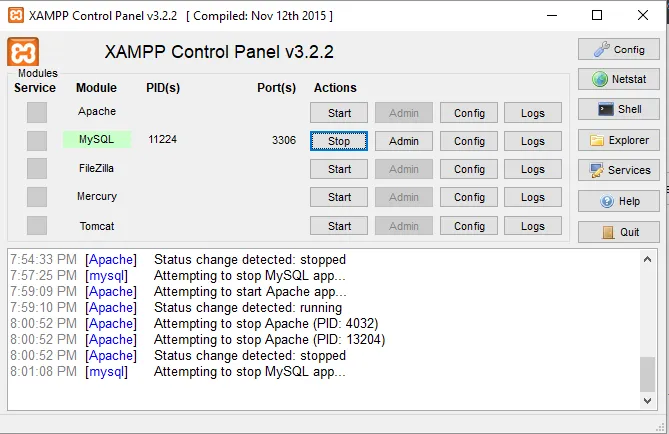Open Explorer folder button

(619, 140)
